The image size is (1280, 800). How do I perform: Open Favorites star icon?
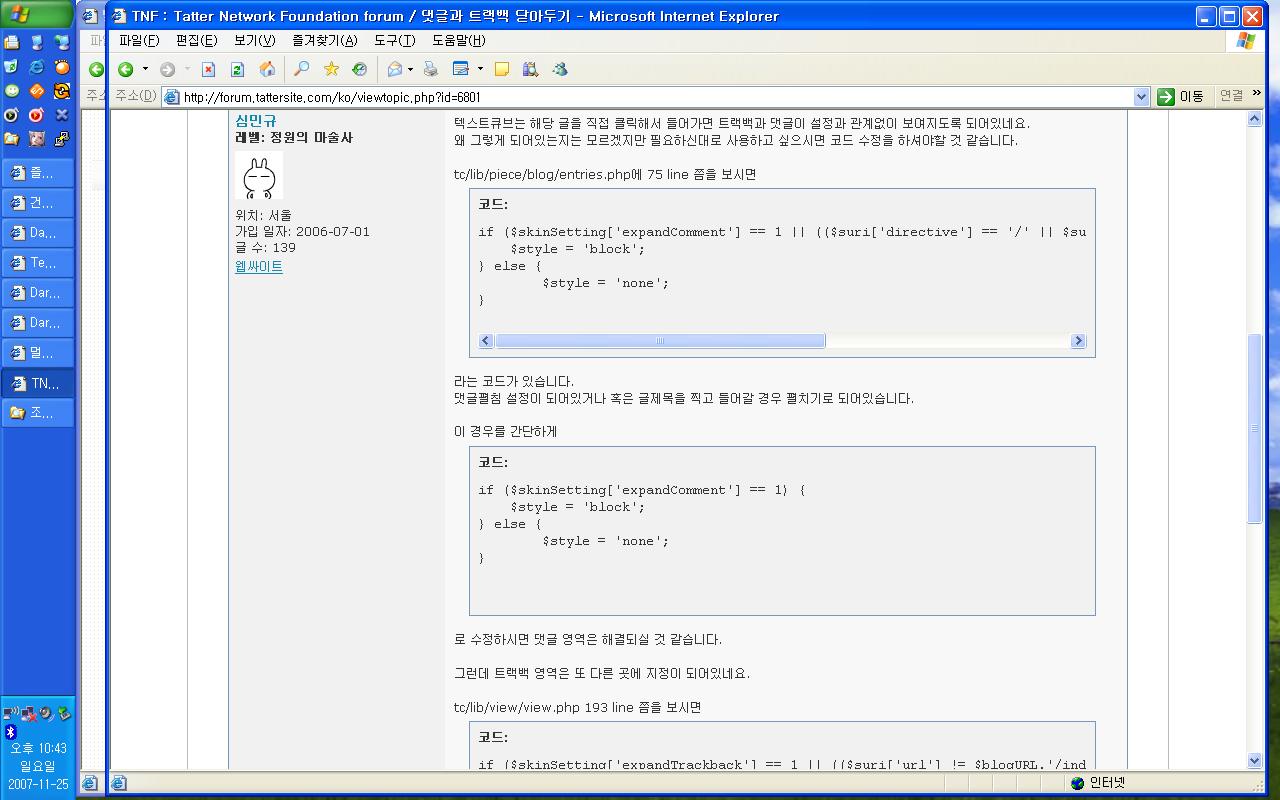click(331, 69)
